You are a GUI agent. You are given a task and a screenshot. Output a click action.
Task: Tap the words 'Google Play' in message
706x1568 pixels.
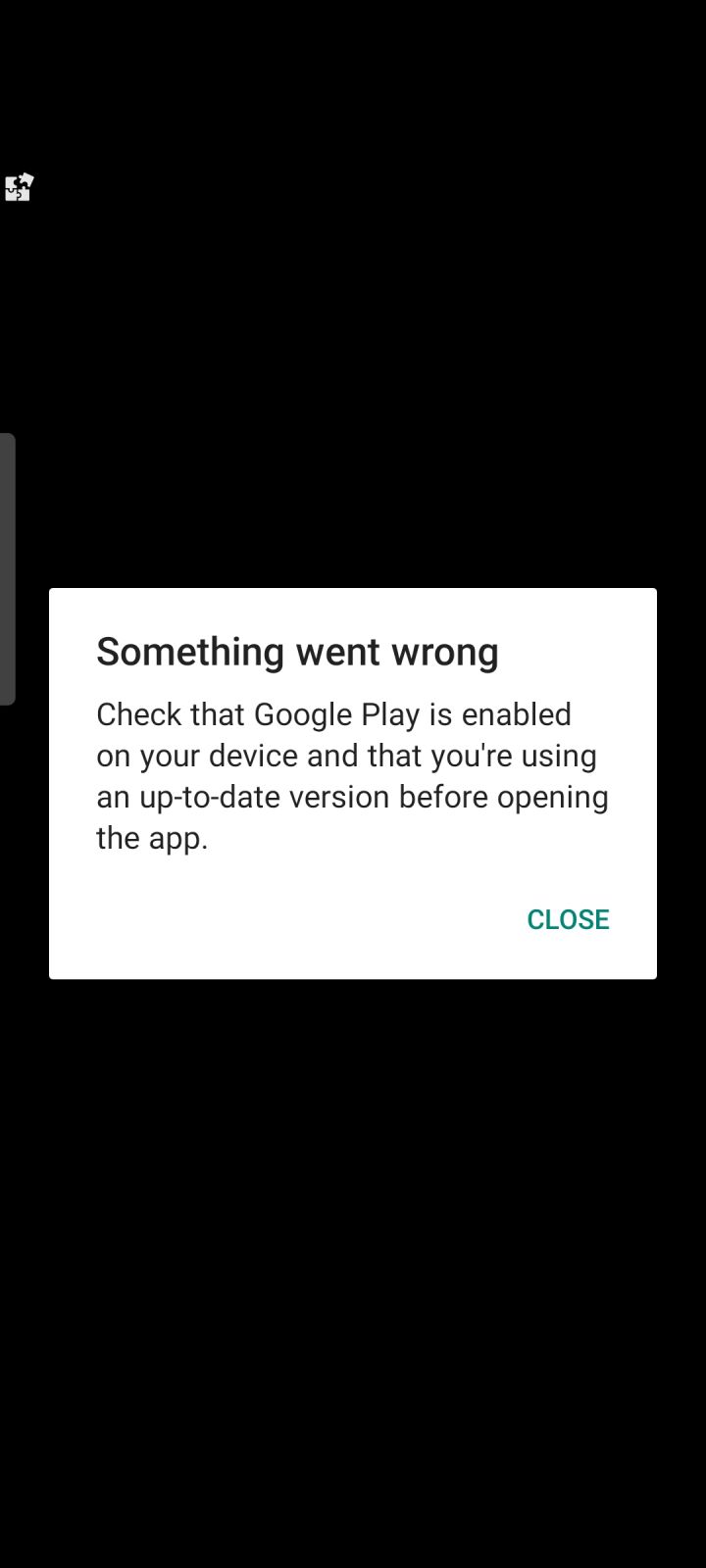coord(337,714)
